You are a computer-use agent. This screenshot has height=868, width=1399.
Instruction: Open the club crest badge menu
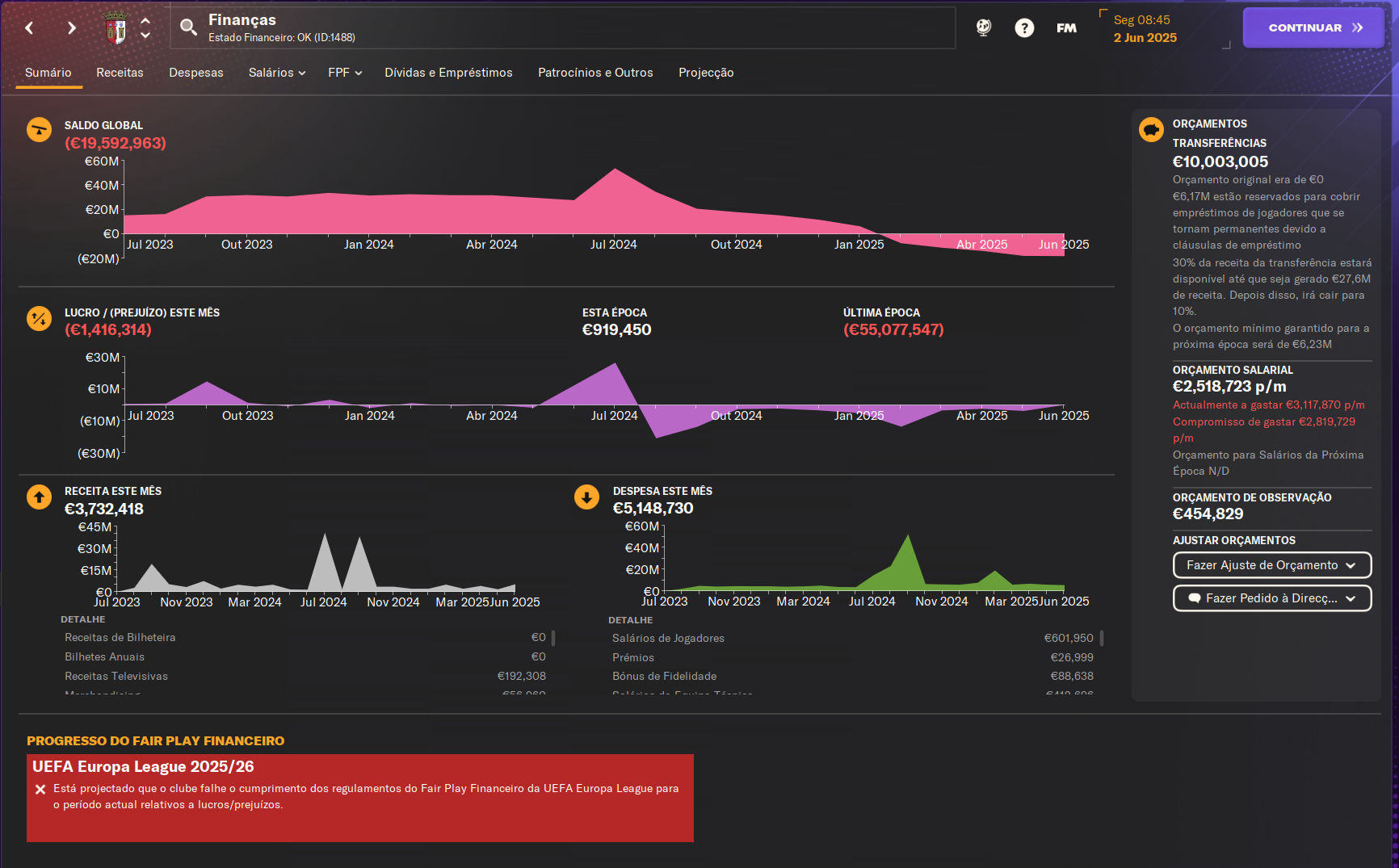point(116,29)
